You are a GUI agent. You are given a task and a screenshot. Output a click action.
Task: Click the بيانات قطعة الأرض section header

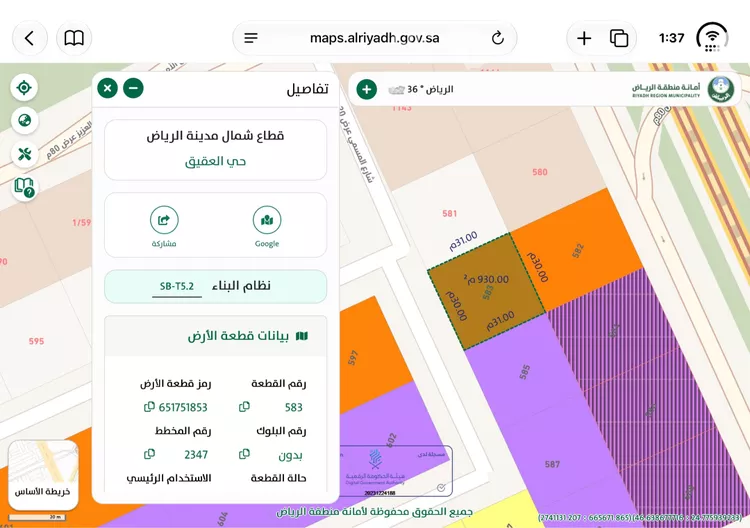(216, 336)
